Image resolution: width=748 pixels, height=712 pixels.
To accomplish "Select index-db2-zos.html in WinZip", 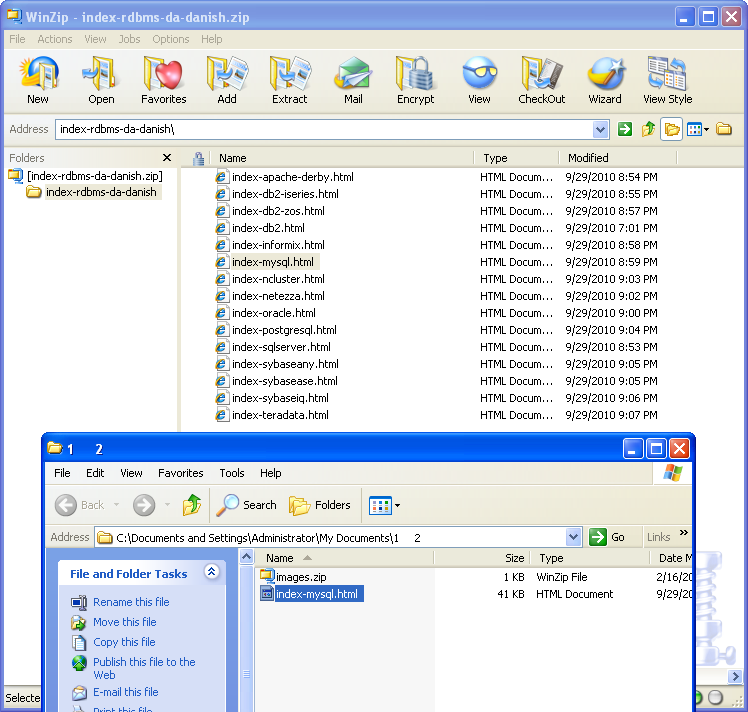I will coord(278,211).
